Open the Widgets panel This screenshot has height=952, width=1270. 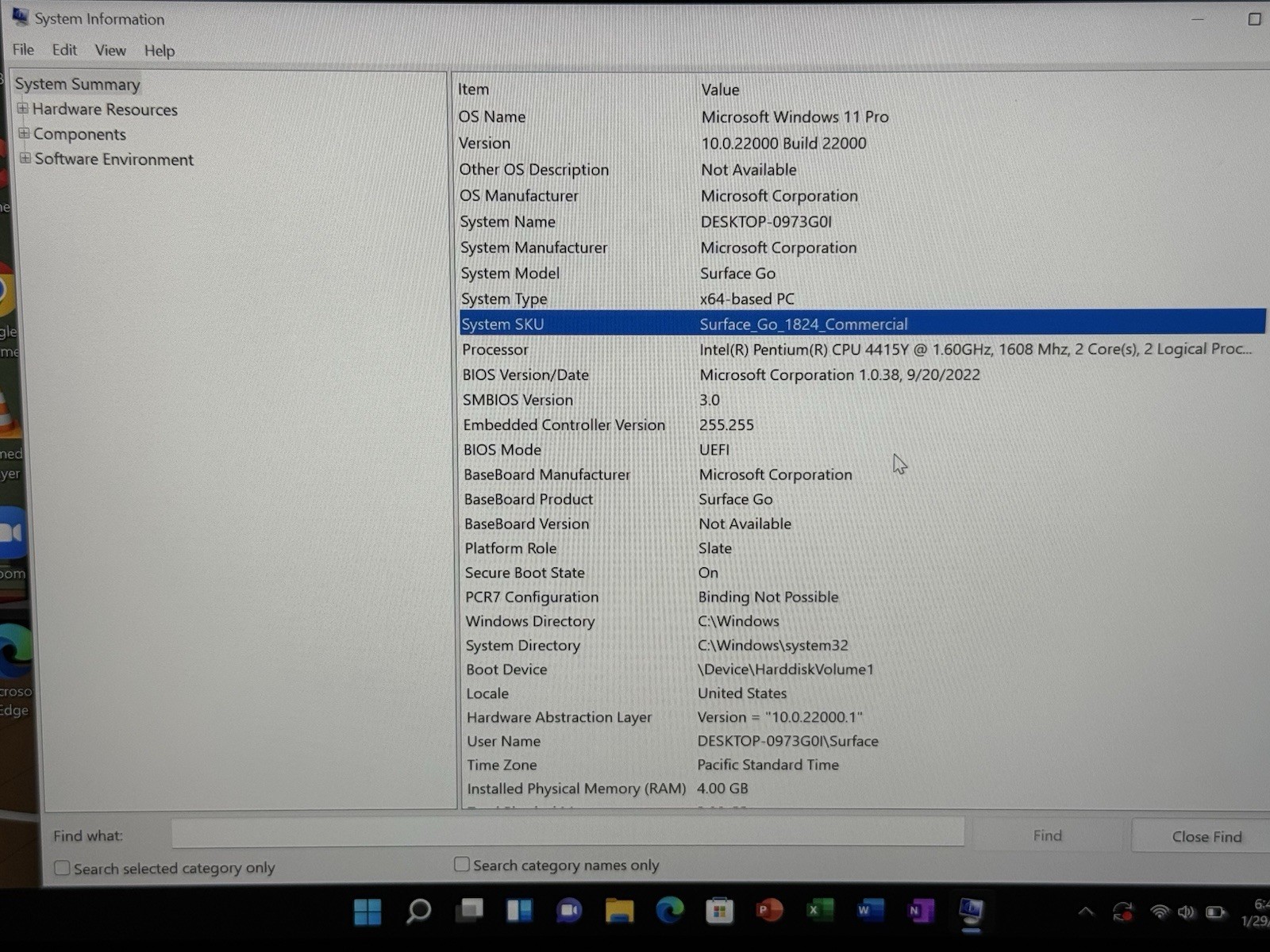(519, 910)
